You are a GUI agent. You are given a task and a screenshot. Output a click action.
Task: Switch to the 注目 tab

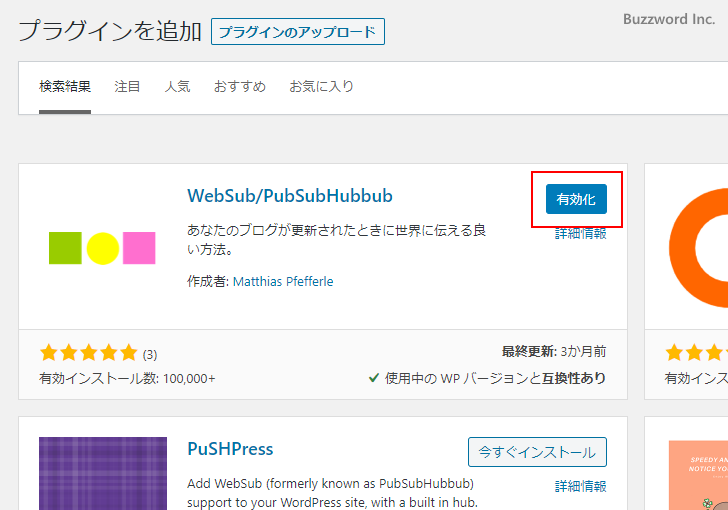[127, 86]
